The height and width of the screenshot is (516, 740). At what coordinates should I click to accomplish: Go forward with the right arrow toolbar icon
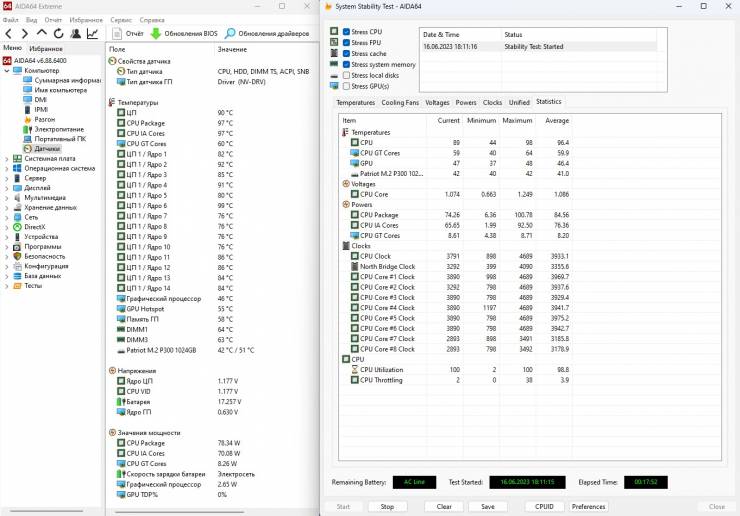click(25, 34)
